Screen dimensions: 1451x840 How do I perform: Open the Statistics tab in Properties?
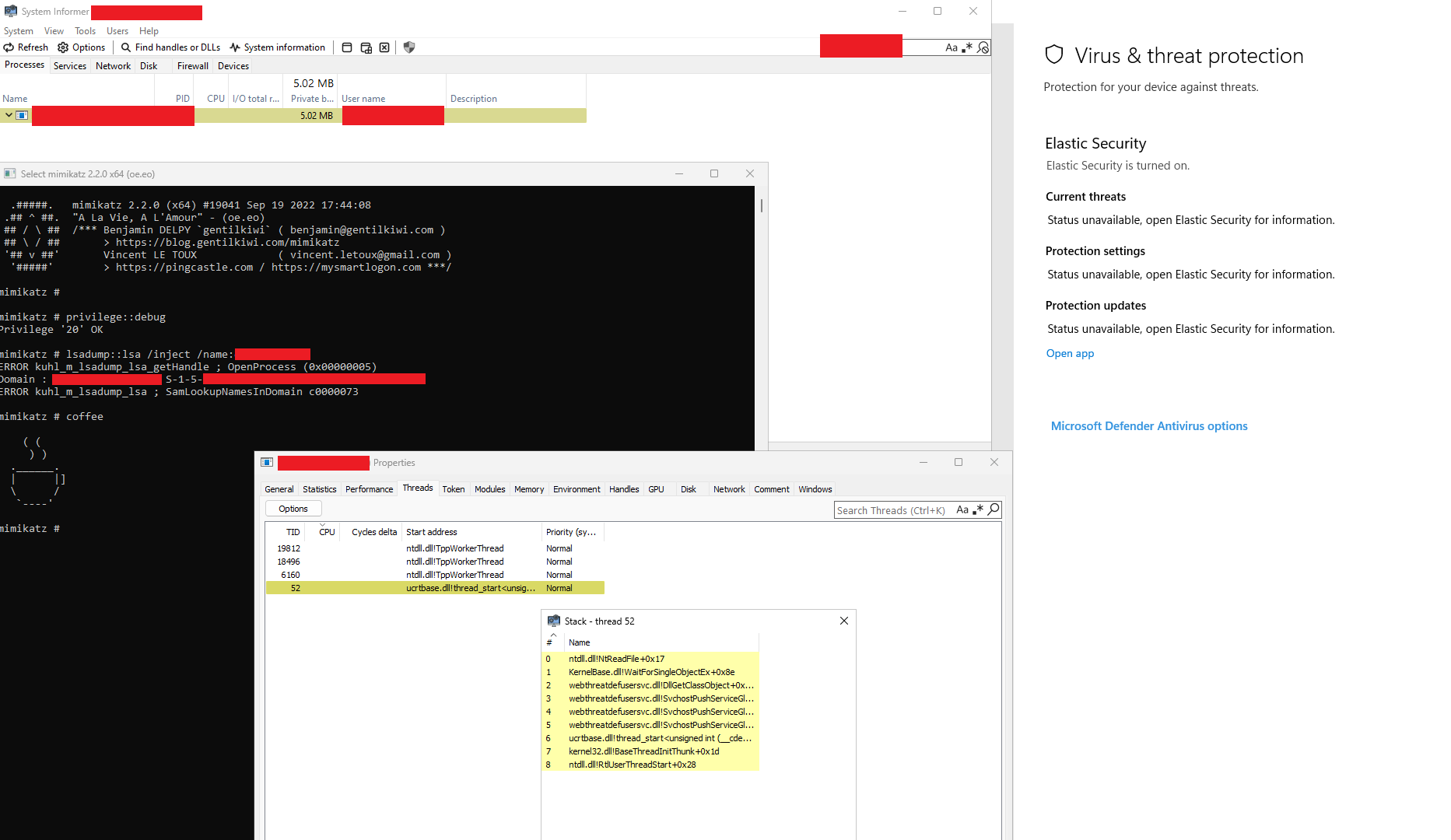click(x=320, y=489)
